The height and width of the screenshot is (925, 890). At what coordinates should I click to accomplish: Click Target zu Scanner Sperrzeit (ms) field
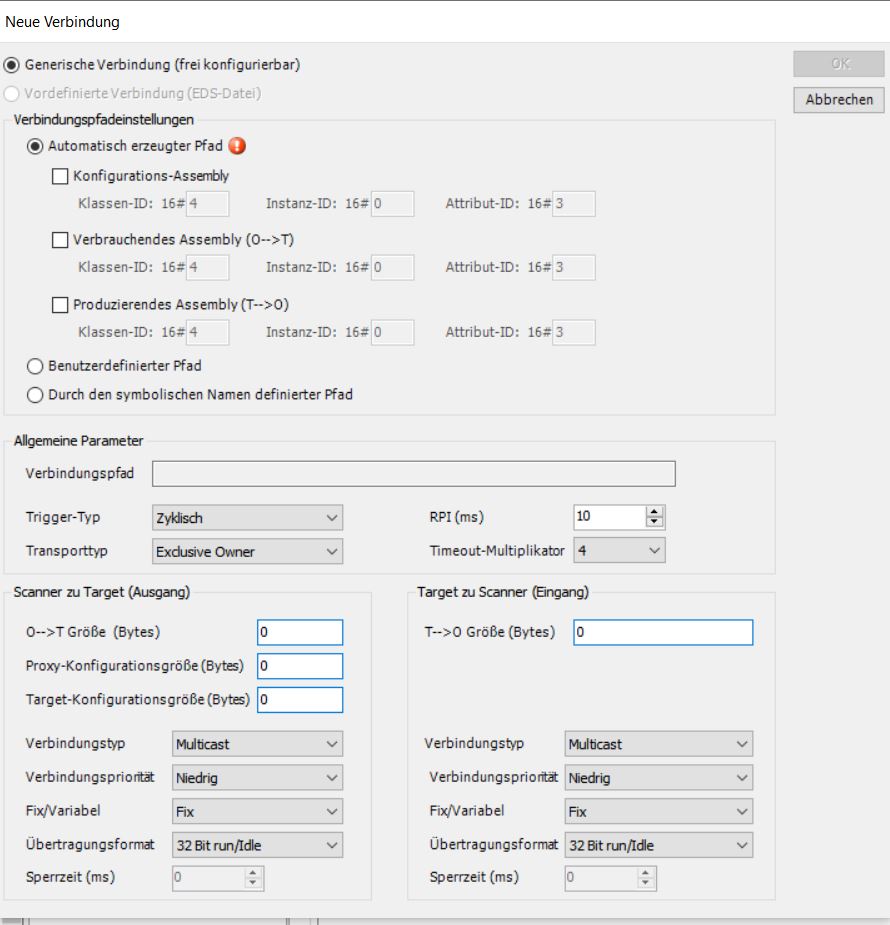pyautogui.click(x=601, y=878)
